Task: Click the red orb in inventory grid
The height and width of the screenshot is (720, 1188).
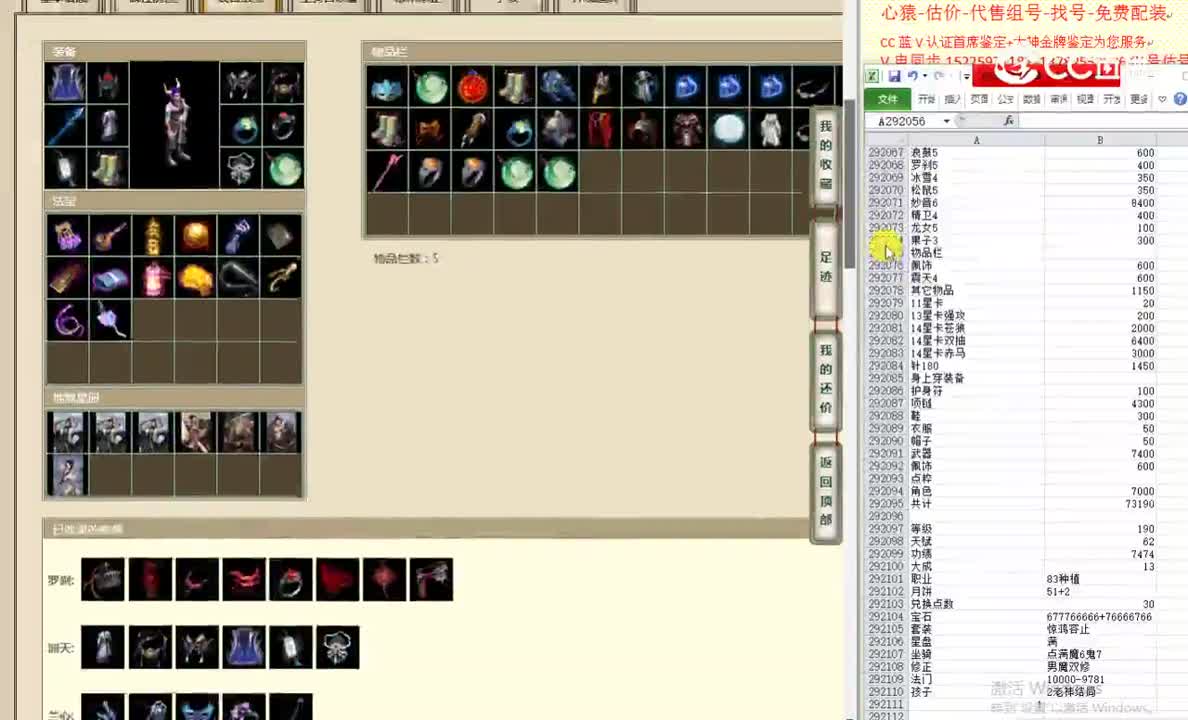Action: [474, 87]
